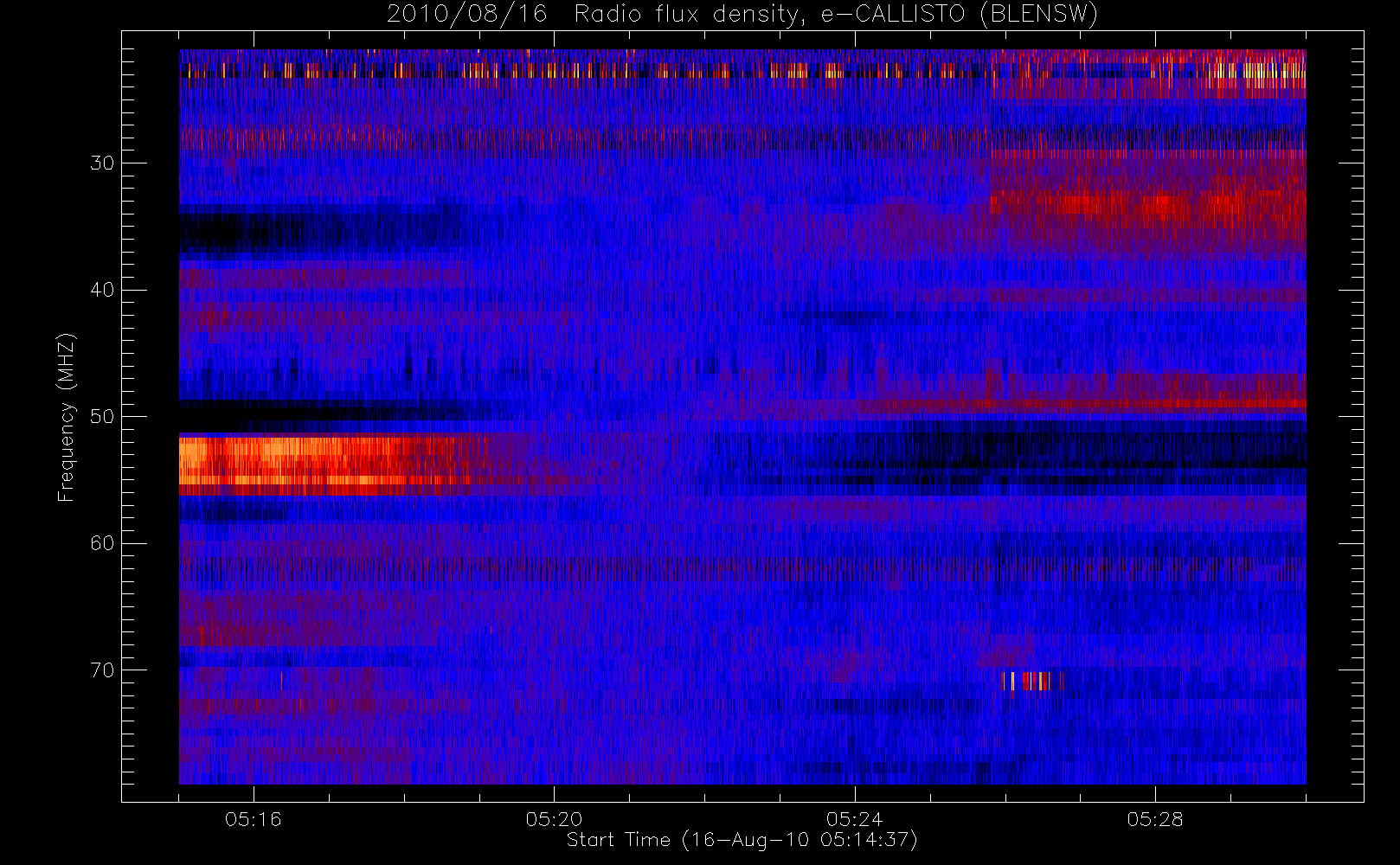Click the 'Frequency (MHZ)' axis label

(x=67, y=417)
